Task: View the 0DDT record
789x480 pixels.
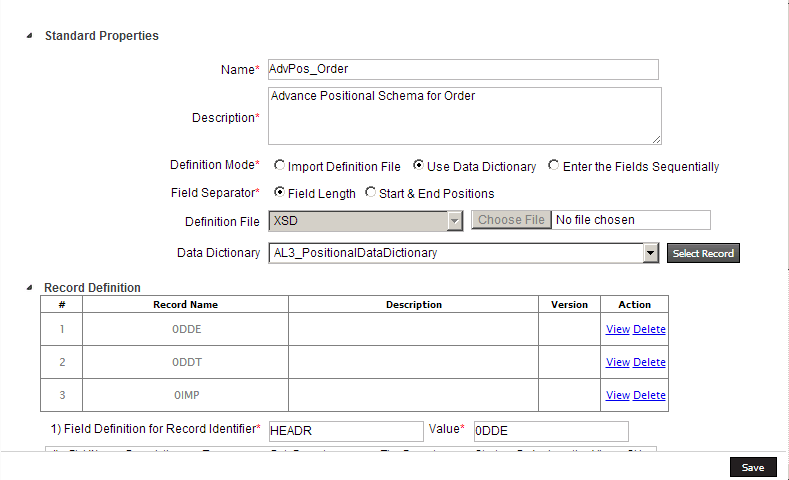Action: pos(617,362)
